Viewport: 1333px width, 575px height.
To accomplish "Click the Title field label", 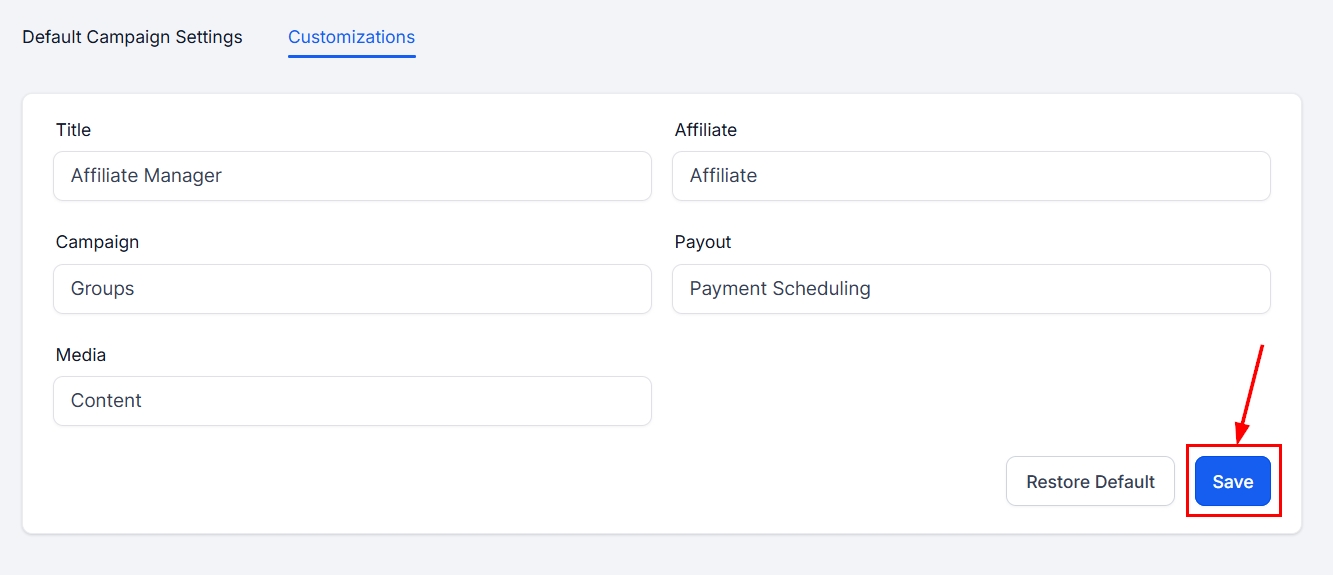I will click(73, 130).
